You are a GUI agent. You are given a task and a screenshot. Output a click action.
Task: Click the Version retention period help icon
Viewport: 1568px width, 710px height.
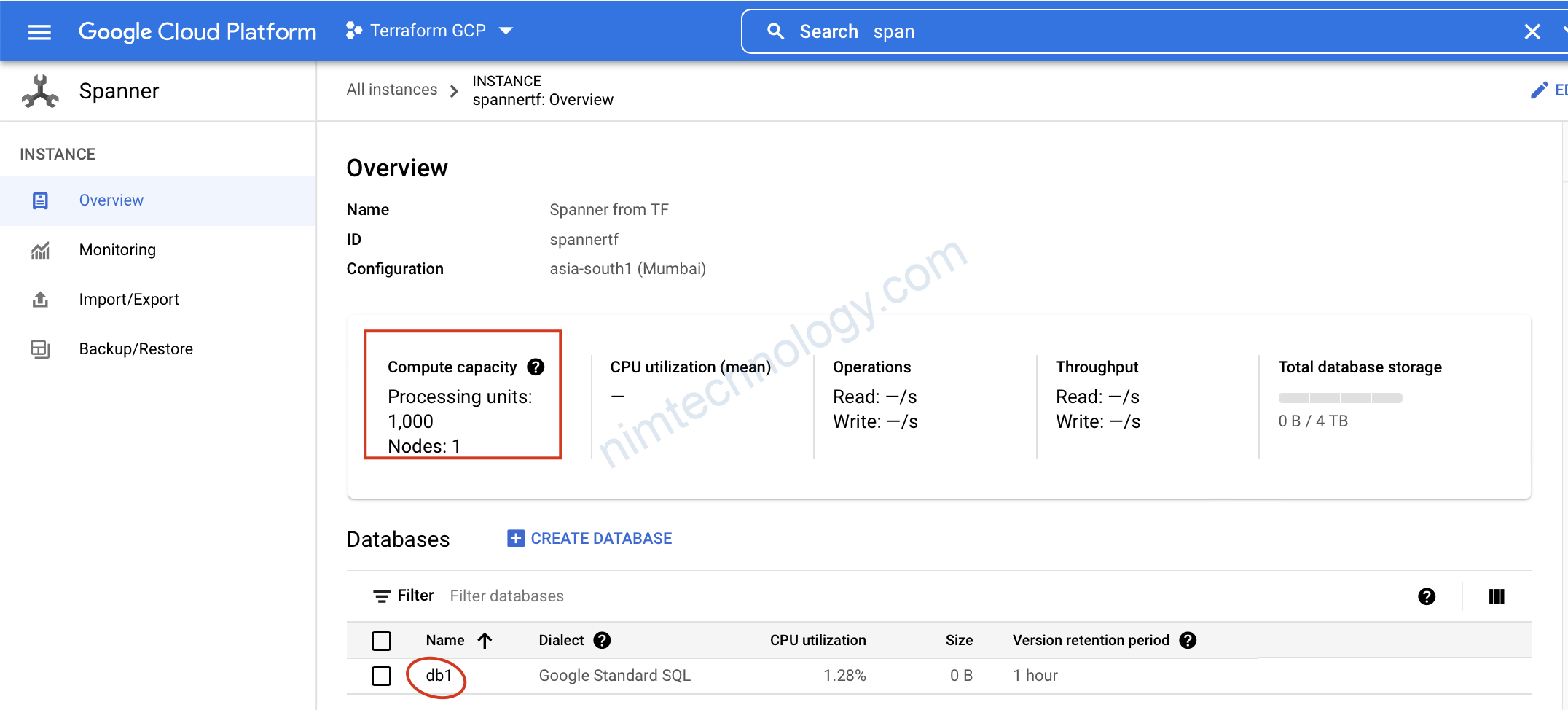pyautogui.click(x=1188, y=640)
